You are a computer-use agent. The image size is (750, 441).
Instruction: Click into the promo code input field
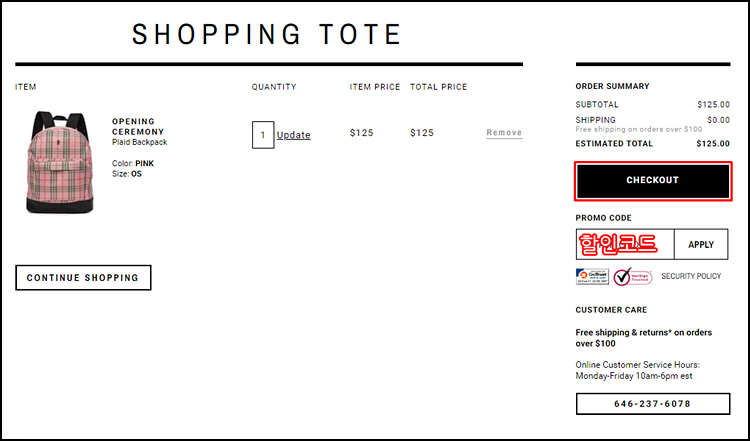click(625, 244)
